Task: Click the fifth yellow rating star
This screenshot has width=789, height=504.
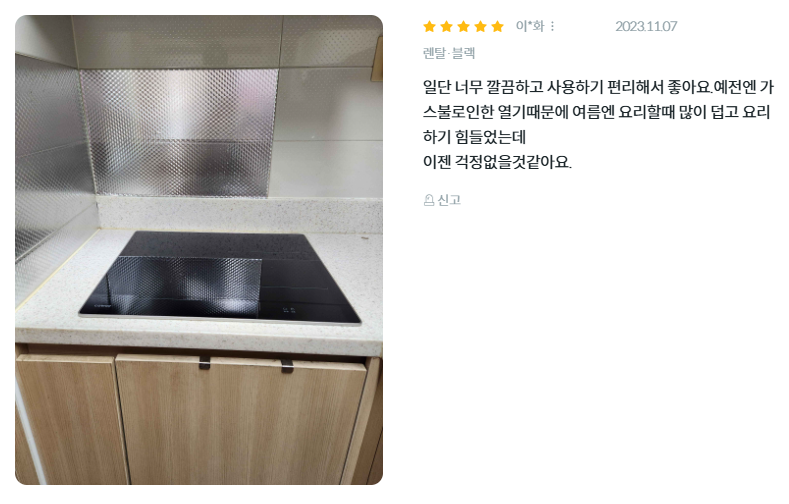Action: pyautogui.click(x=498, y=26)
